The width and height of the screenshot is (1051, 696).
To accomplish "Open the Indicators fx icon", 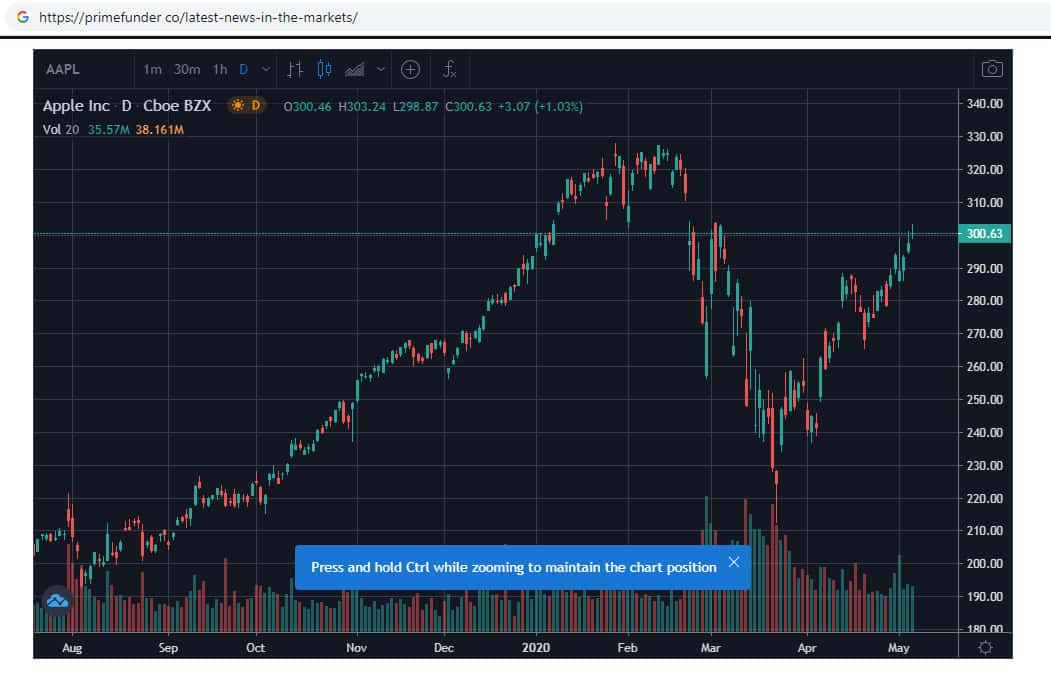I will pos(450,69).
